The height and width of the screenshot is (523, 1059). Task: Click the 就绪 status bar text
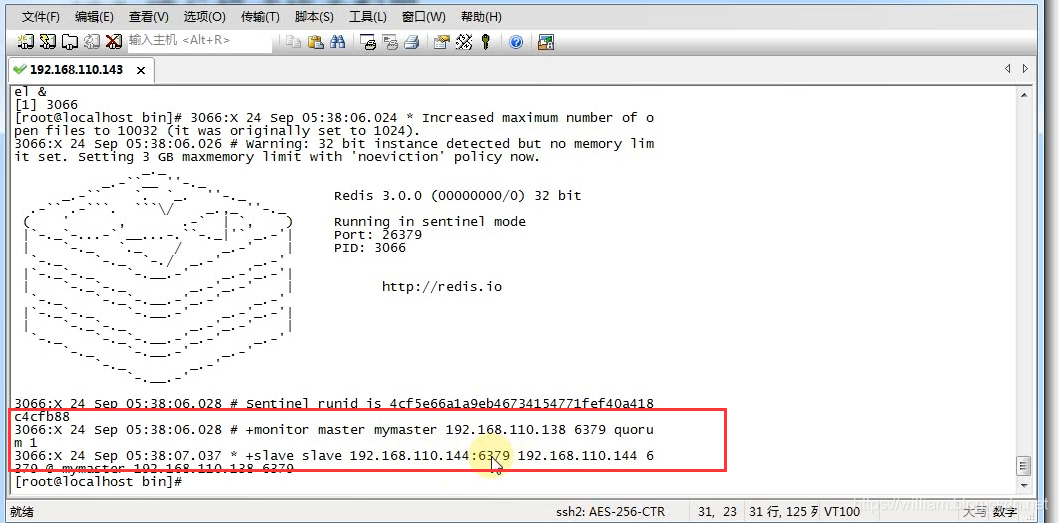coord(21,512)
